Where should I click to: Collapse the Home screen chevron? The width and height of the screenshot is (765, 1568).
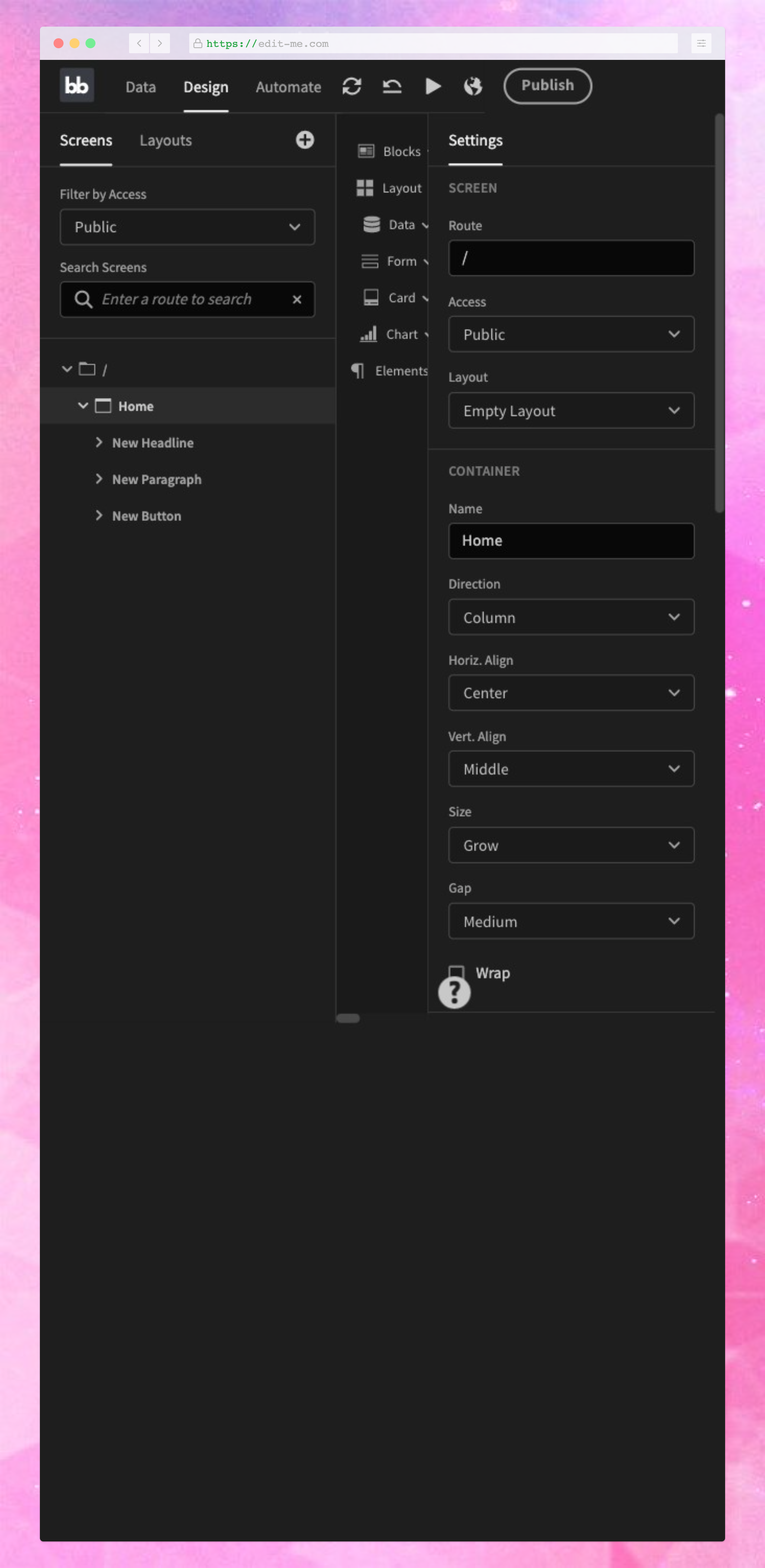(83, 406)
